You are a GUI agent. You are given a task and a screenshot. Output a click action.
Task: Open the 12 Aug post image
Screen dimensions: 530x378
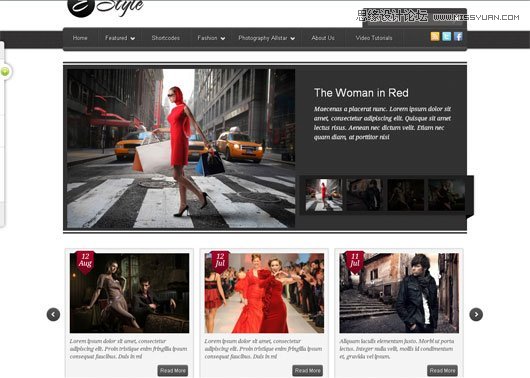click(129, 293)
